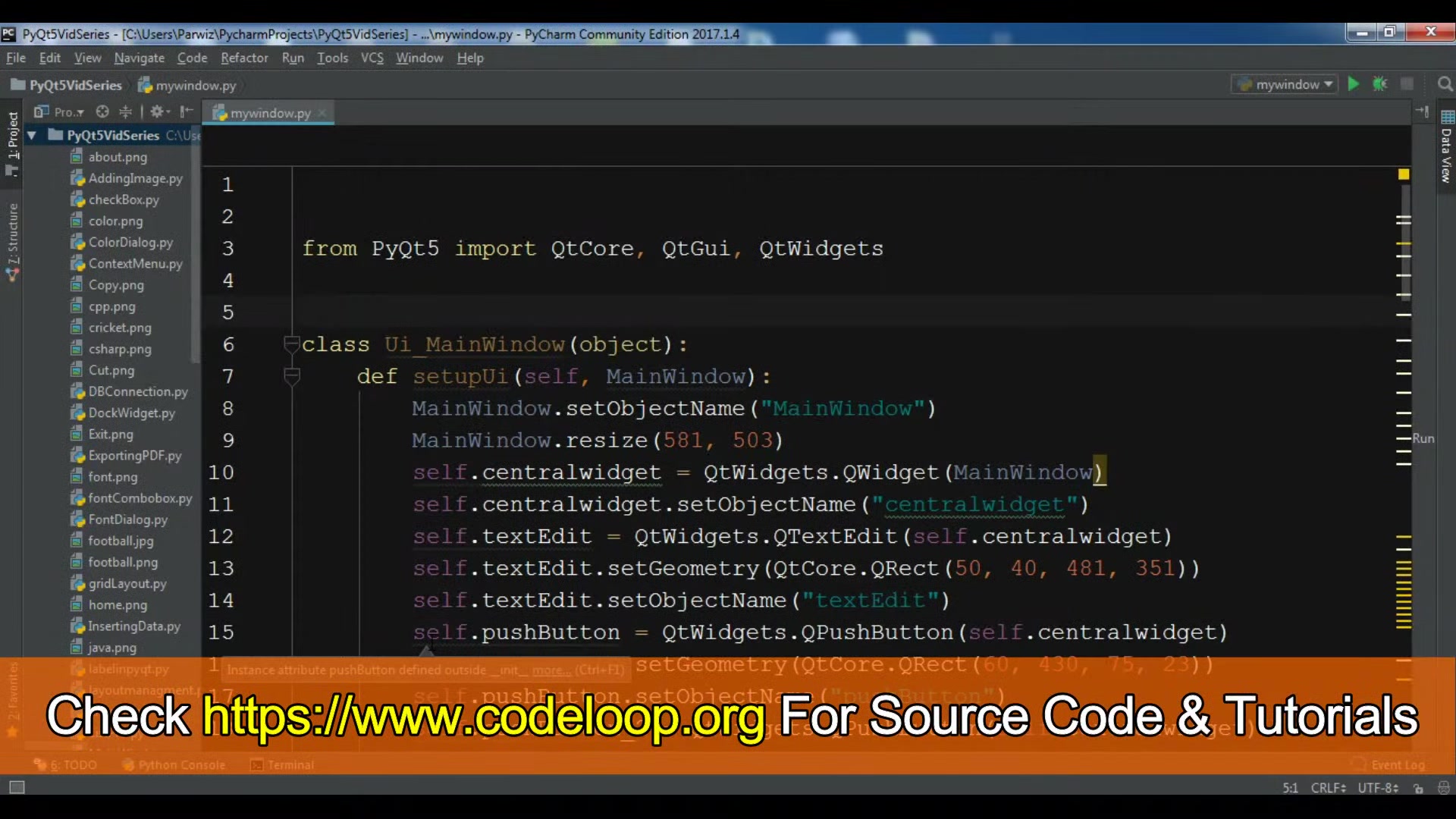Click UTF-8 encoding in status bar

click(x=1376, y=788)
